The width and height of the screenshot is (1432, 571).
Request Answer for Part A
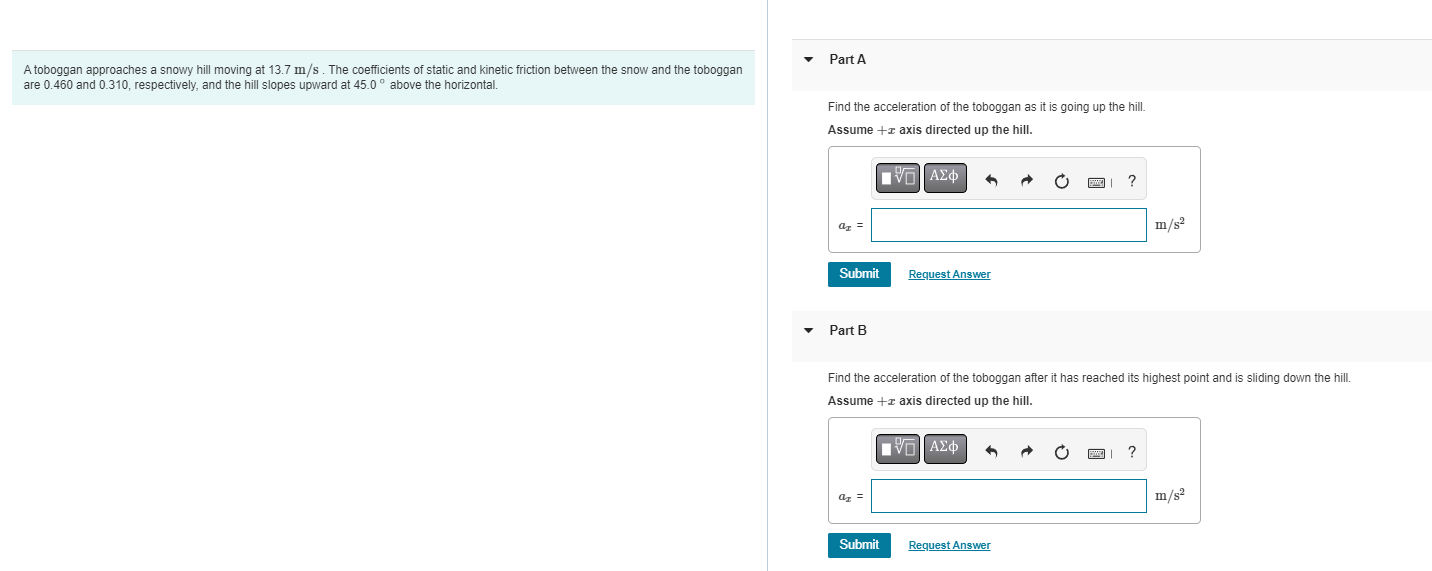pyautogui.click(x=949, y=274)
